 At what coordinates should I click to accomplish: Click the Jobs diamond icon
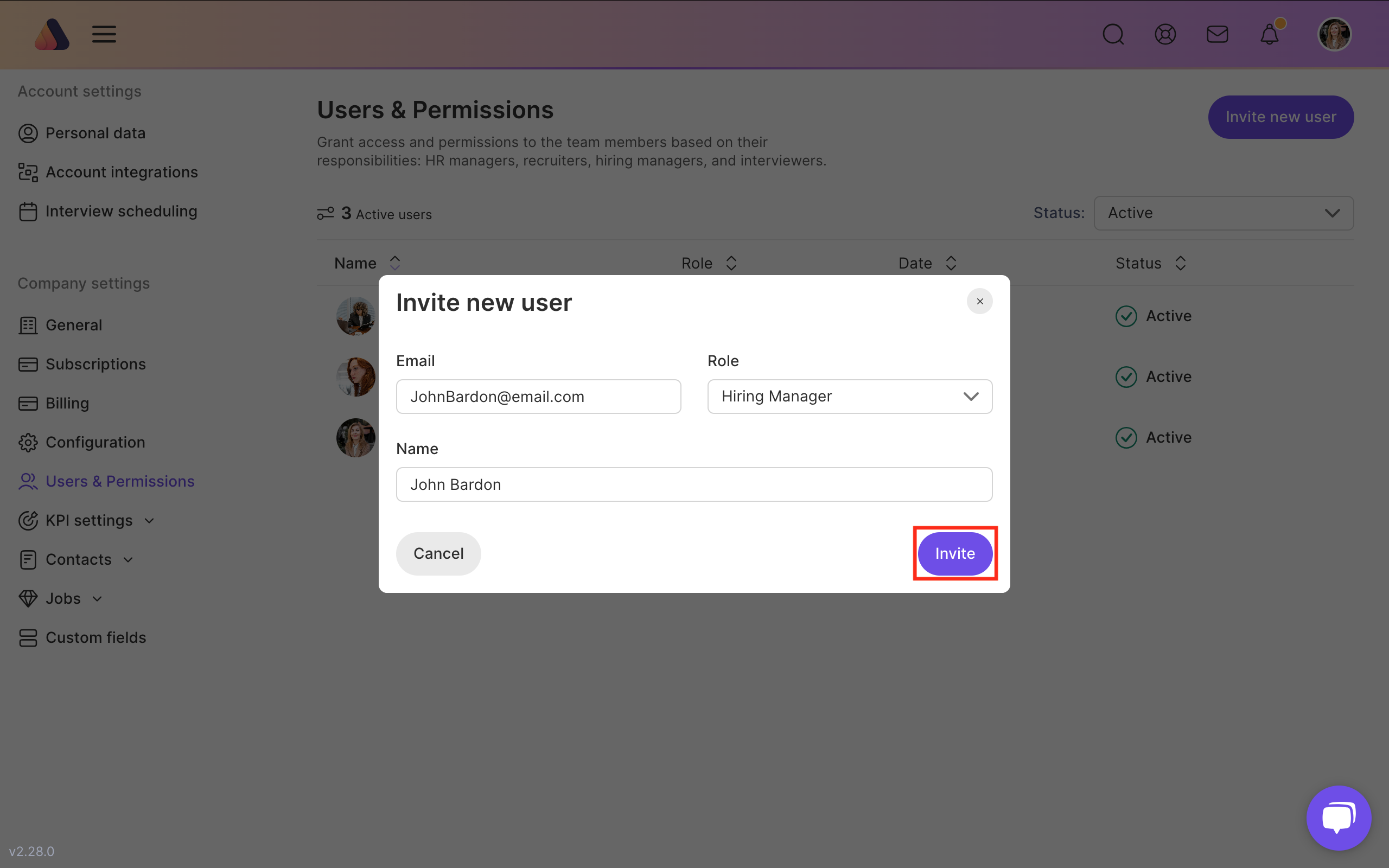click(x=28, y=598)
